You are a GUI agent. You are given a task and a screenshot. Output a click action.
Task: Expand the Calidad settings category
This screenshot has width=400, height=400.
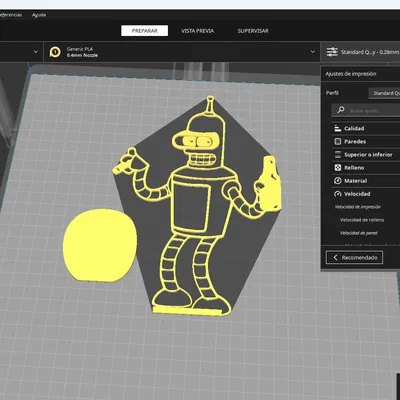pyautogui.click(x=366, y=128)
